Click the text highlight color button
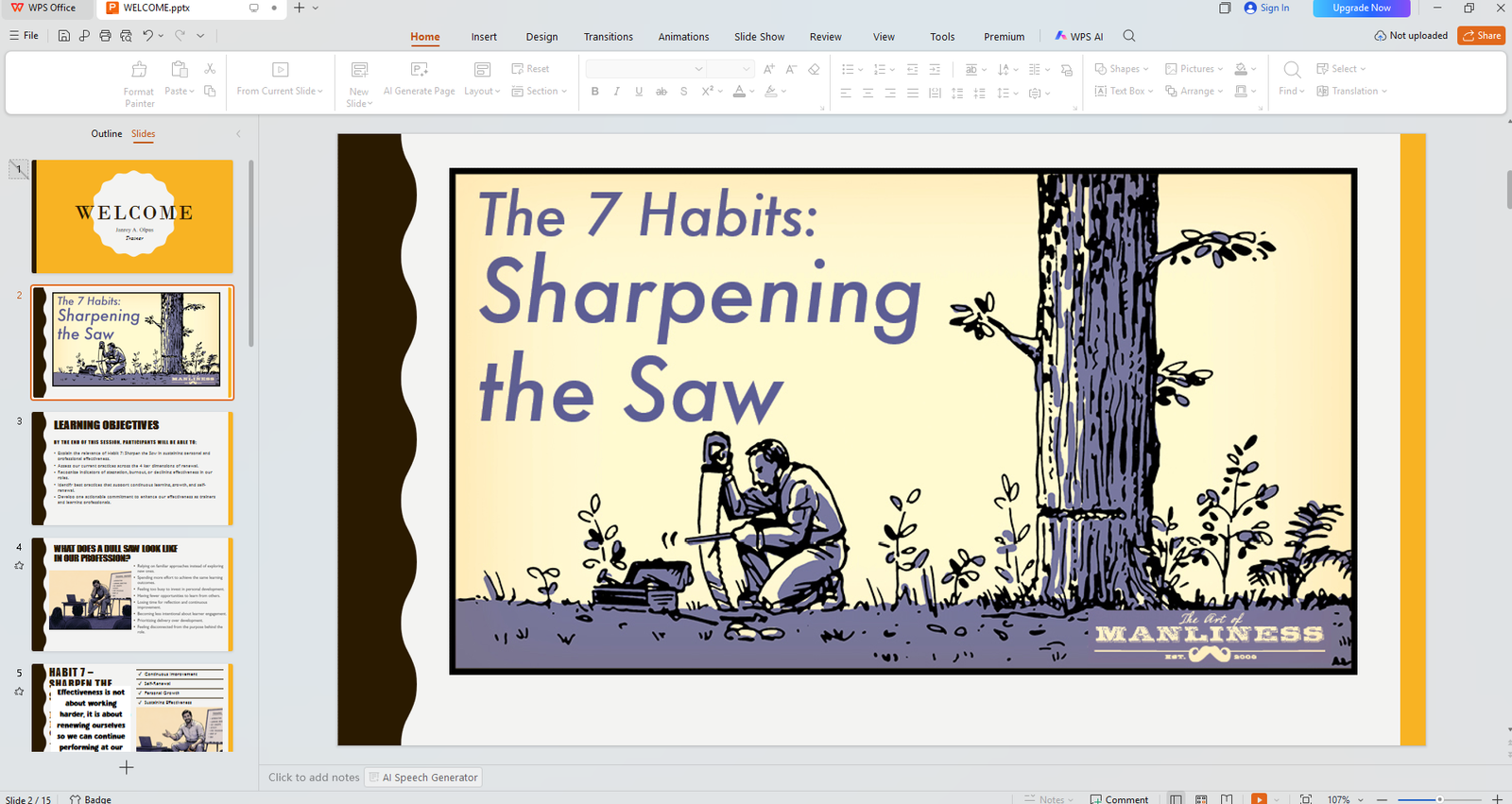The width and height of the screenshot is (1512, 804). (771, 92)
